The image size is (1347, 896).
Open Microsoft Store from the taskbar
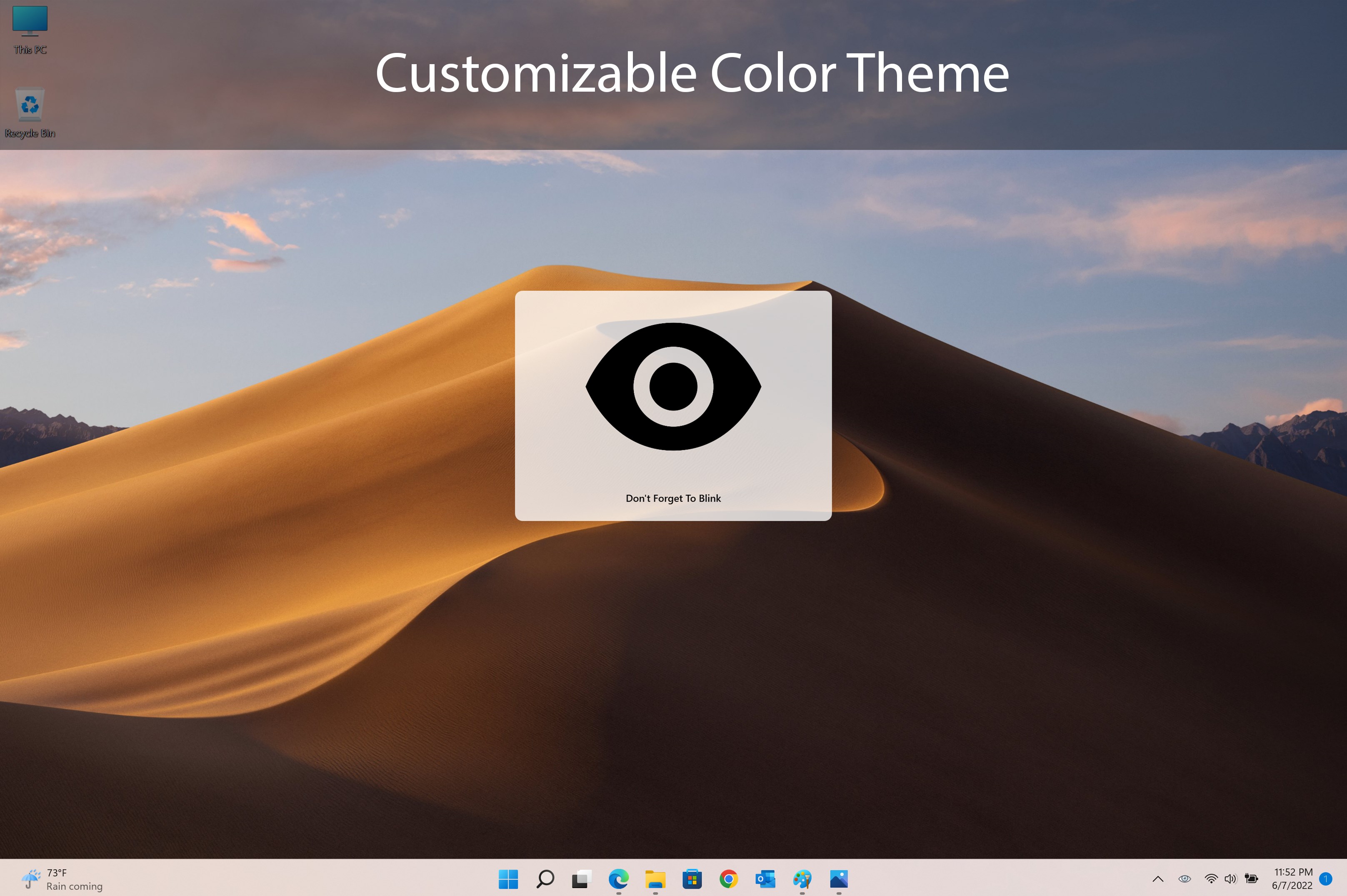tap(692, 879)
